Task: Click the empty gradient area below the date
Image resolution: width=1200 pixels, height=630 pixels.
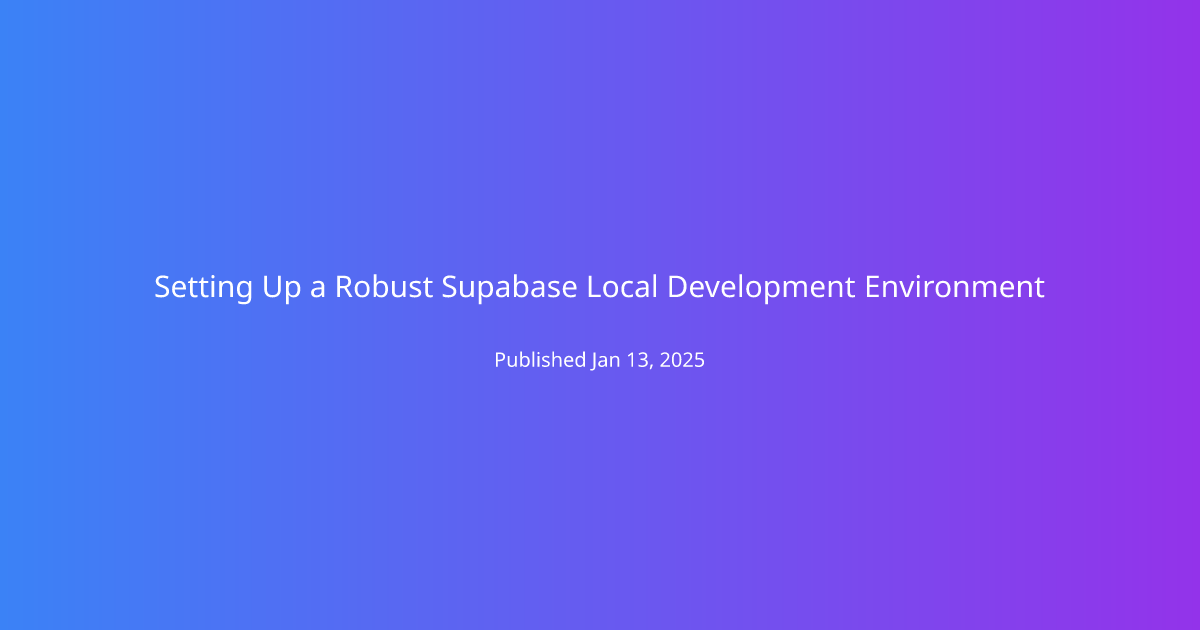Action: [x=600, y=500]
